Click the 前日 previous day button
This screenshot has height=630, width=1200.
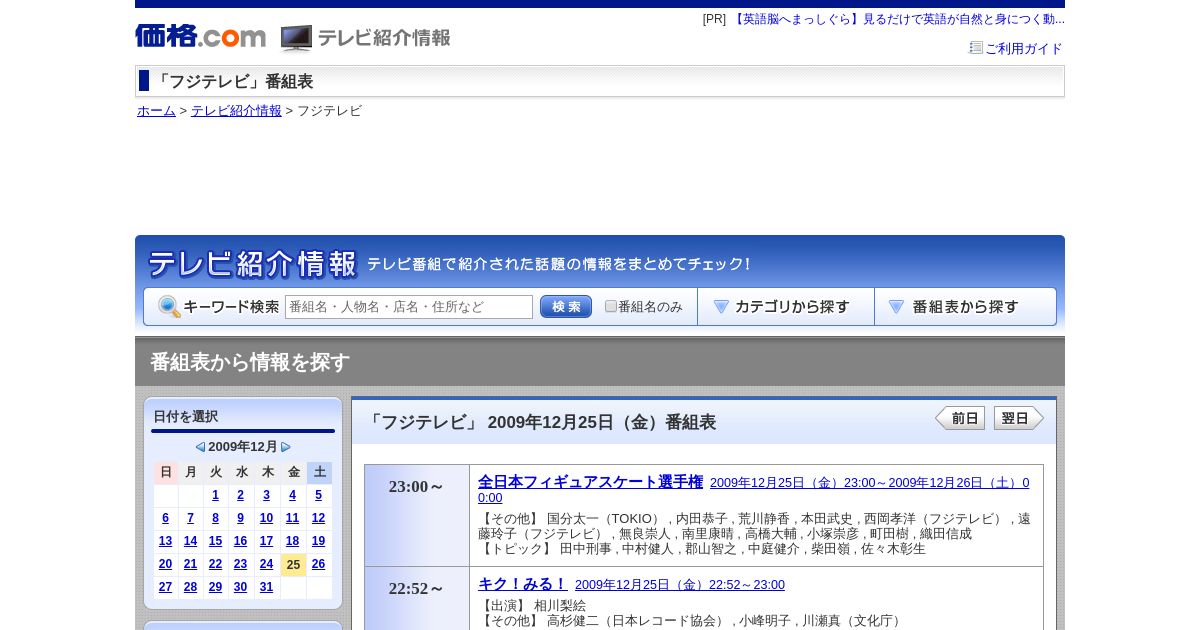point(960,418)
